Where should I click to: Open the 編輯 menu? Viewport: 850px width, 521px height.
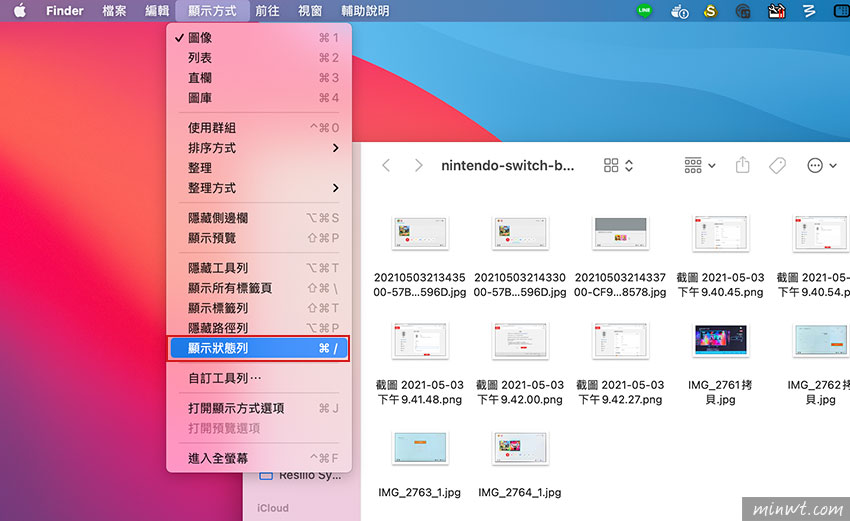pyautogui.click(x=157, y=11)
